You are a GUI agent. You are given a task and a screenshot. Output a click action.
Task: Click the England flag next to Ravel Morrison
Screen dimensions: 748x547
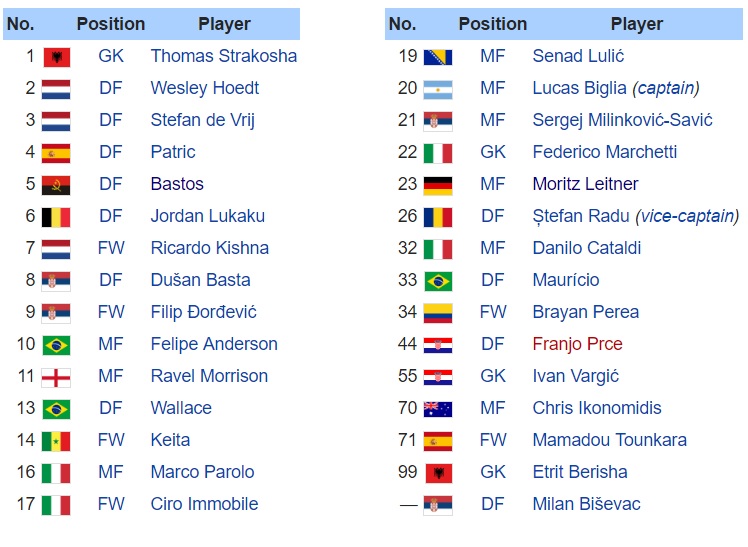(x=56, y=377)
